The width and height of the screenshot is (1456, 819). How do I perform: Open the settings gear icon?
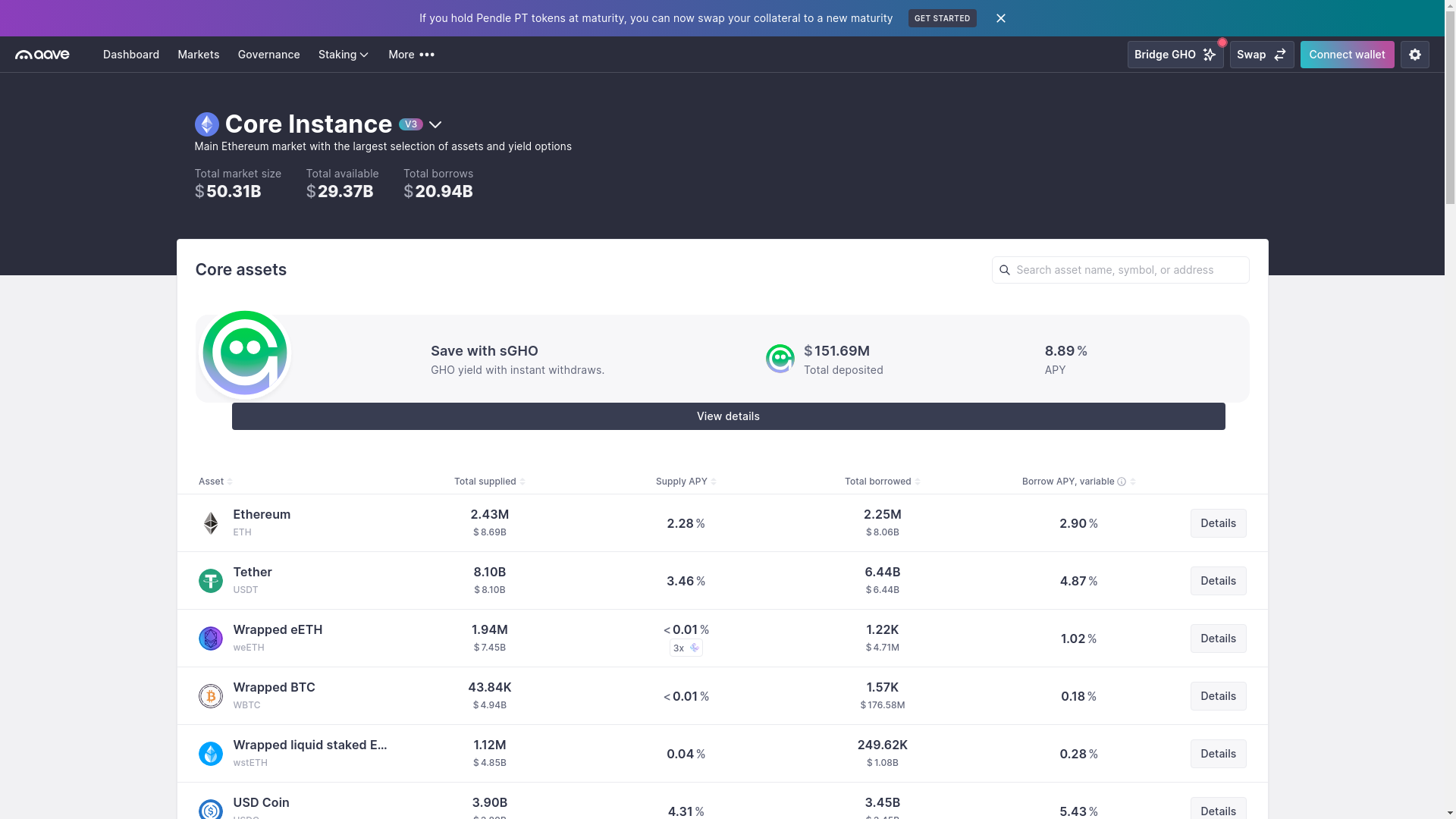tap(1414, 55)
